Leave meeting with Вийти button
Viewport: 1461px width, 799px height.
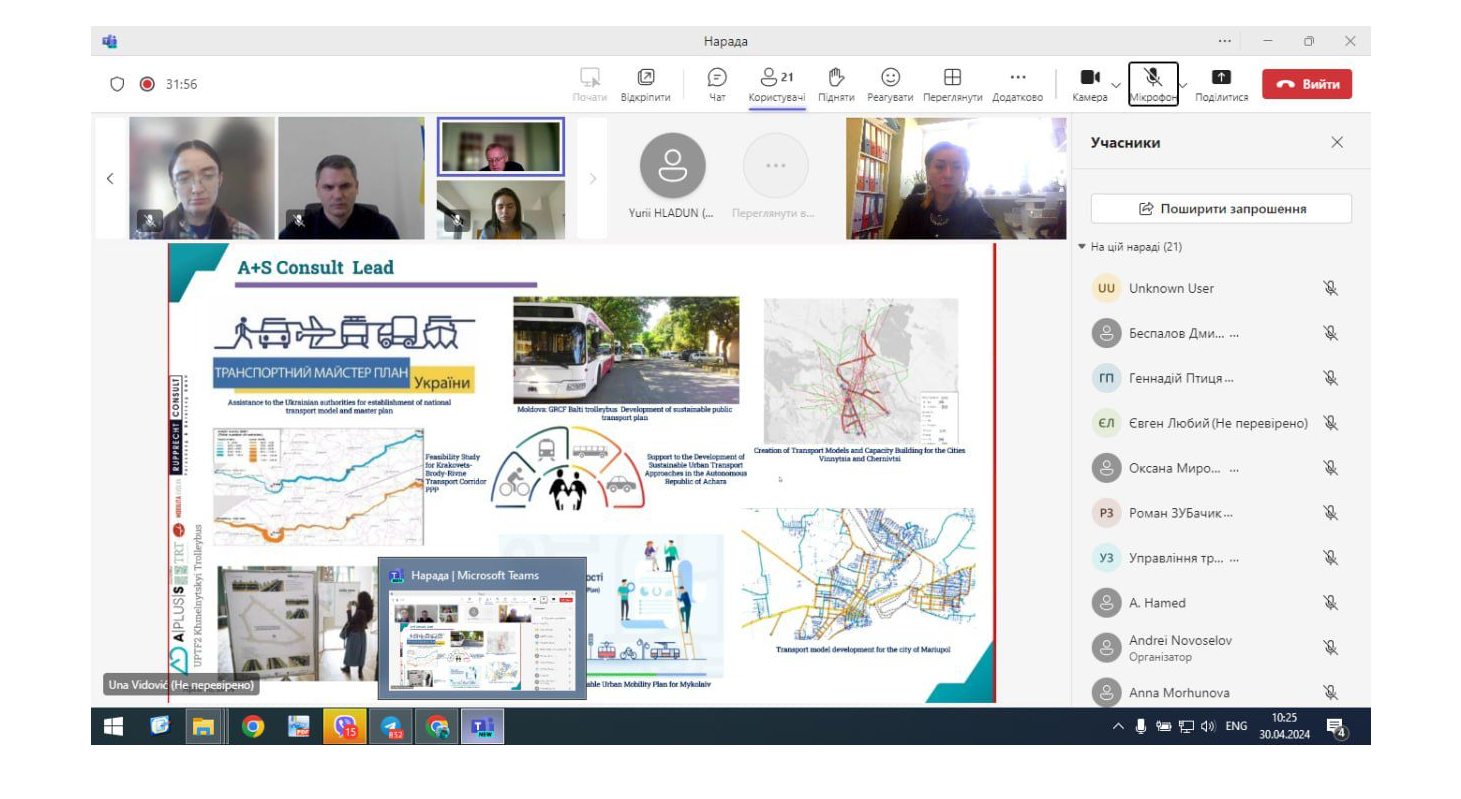tap(1307, 84)
